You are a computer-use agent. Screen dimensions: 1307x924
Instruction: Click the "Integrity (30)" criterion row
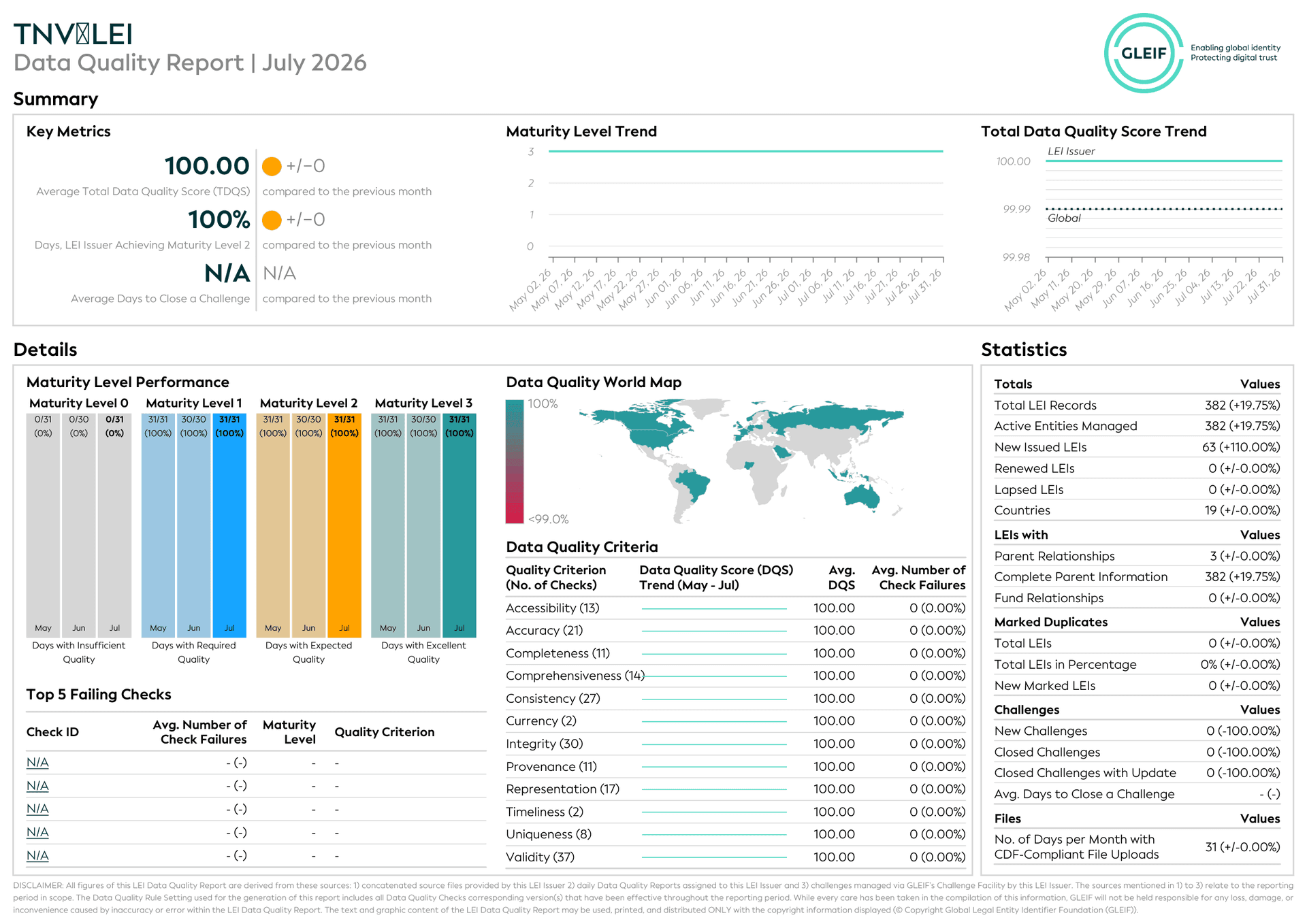click(x=735, y=744)
